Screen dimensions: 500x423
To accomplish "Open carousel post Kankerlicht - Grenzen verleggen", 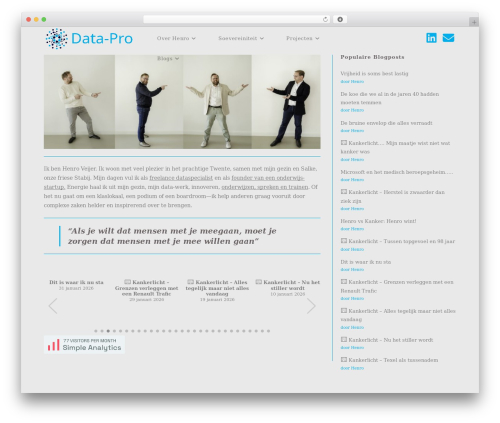I will pyautogui.click(x=147, y=288).
